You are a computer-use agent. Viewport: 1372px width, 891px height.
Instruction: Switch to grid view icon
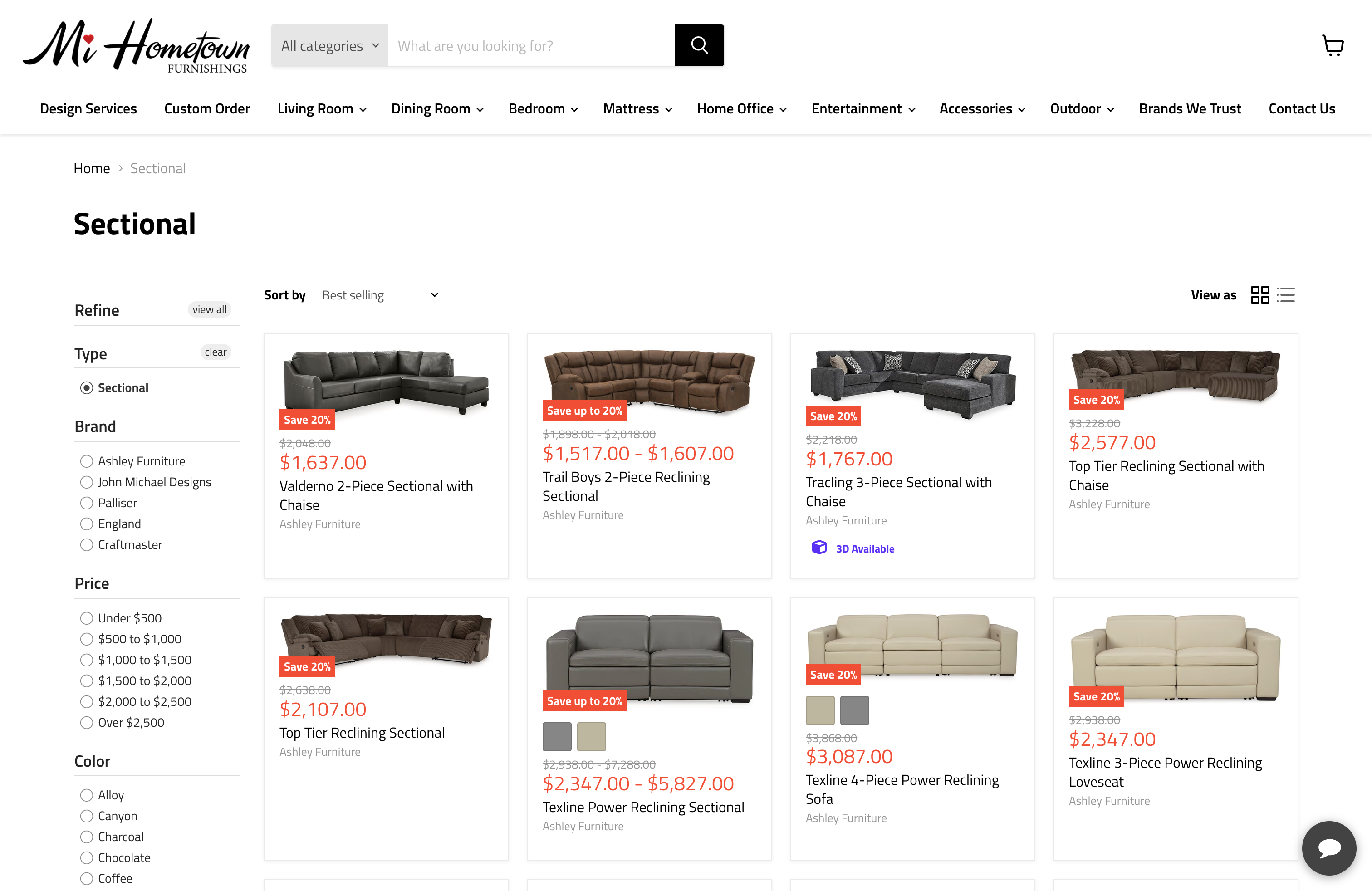coord(1261,294)
